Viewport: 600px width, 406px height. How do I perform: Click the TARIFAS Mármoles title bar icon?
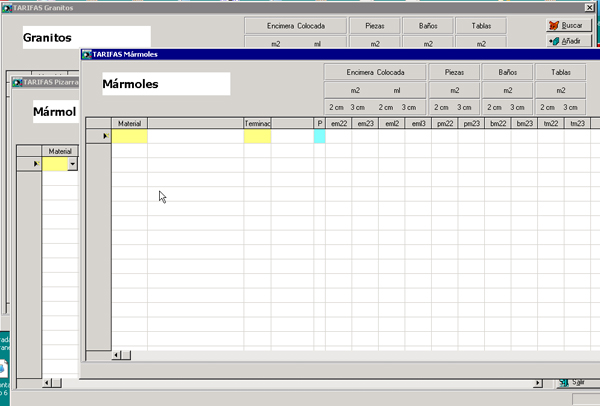pyautogui.click(x=87, y=54)
